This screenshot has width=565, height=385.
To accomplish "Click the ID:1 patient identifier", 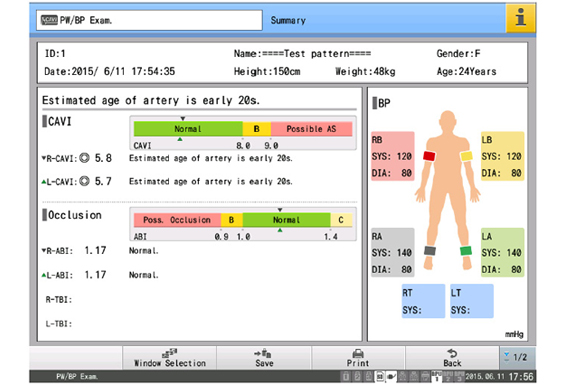I will (55, 54).
